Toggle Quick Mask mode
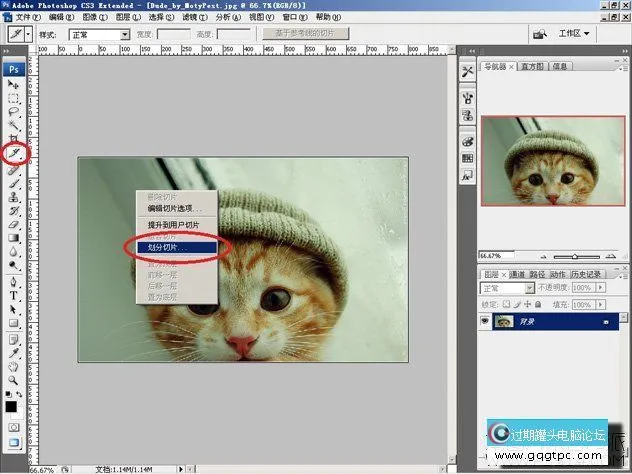The image size is (632, 474). 14,425
